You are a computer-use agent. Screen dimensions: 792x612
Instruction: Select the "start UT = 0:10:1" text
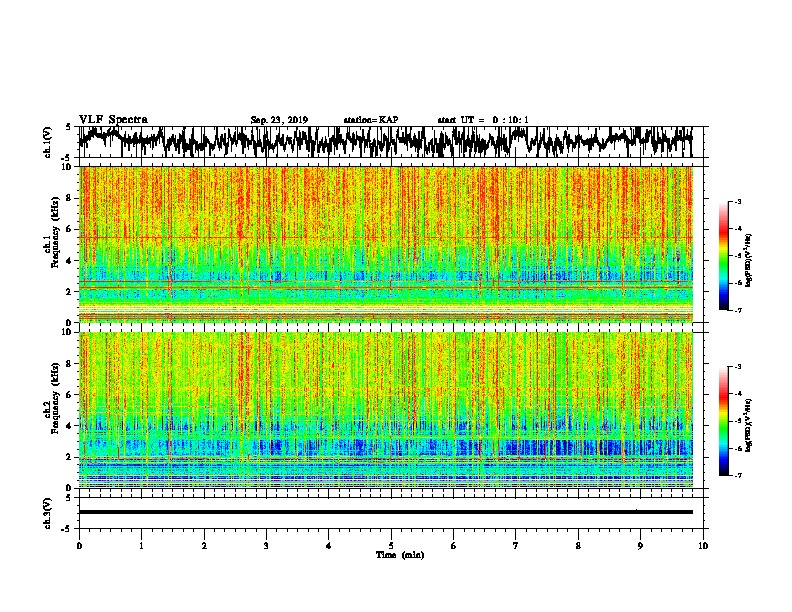(x=483, y=120)
